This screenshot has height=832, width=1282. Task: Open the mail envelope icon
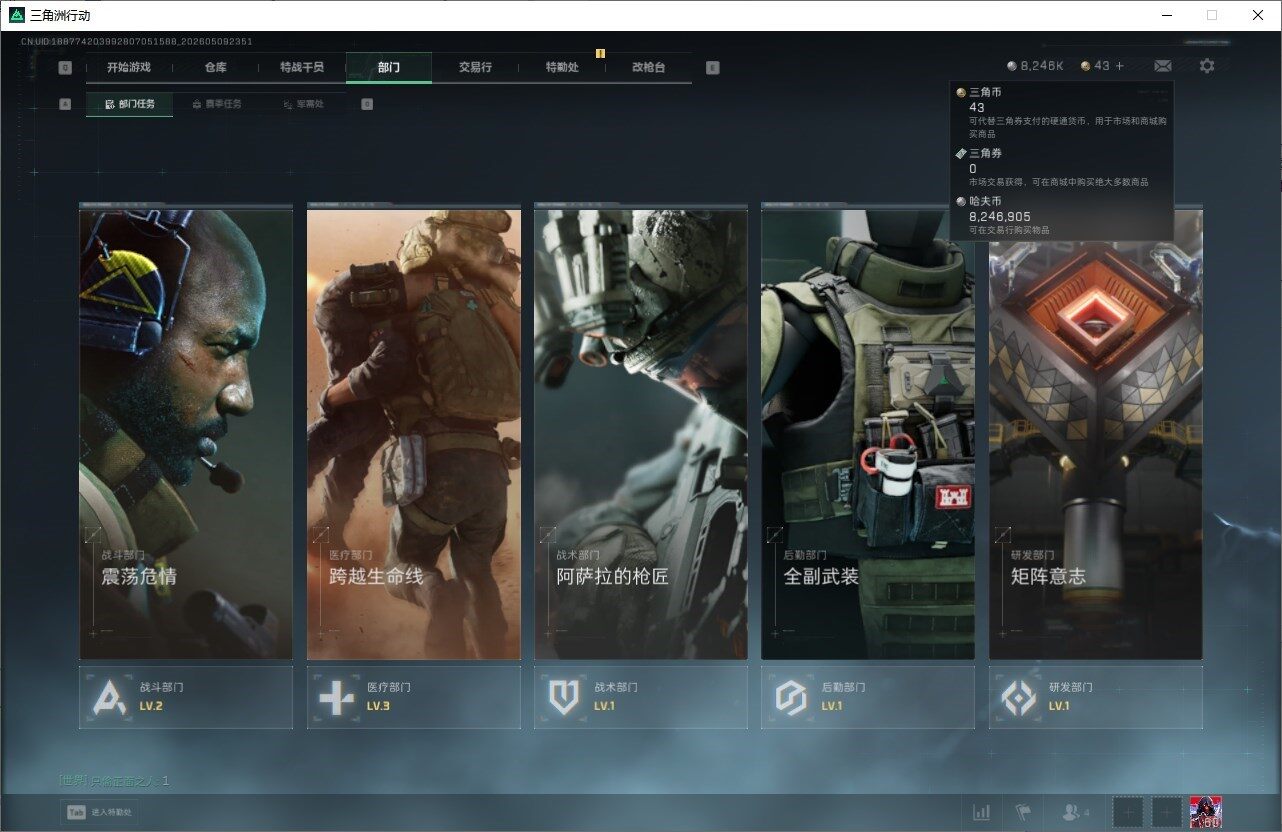[1163, 66]
